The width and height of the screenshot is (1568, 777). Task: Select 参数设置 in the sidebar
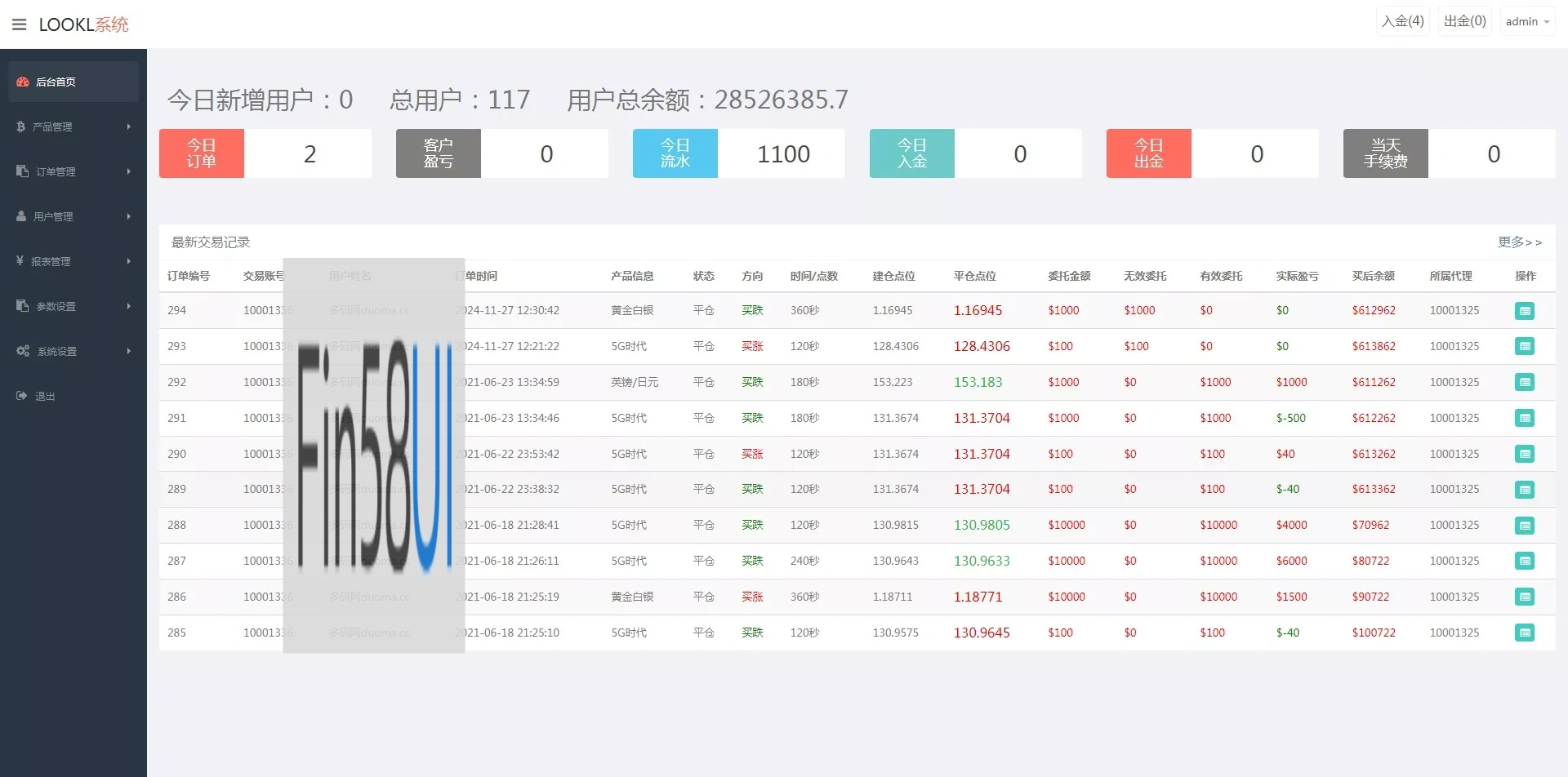(72, 306)
